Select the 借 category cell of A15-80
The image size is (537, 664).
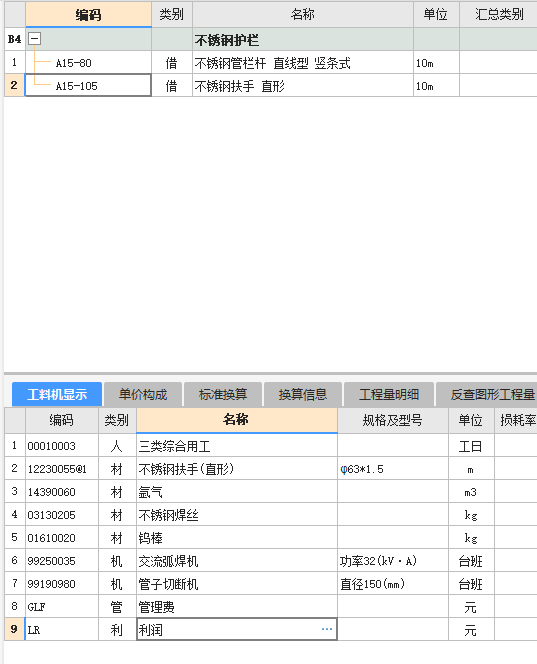click(172, 63)
